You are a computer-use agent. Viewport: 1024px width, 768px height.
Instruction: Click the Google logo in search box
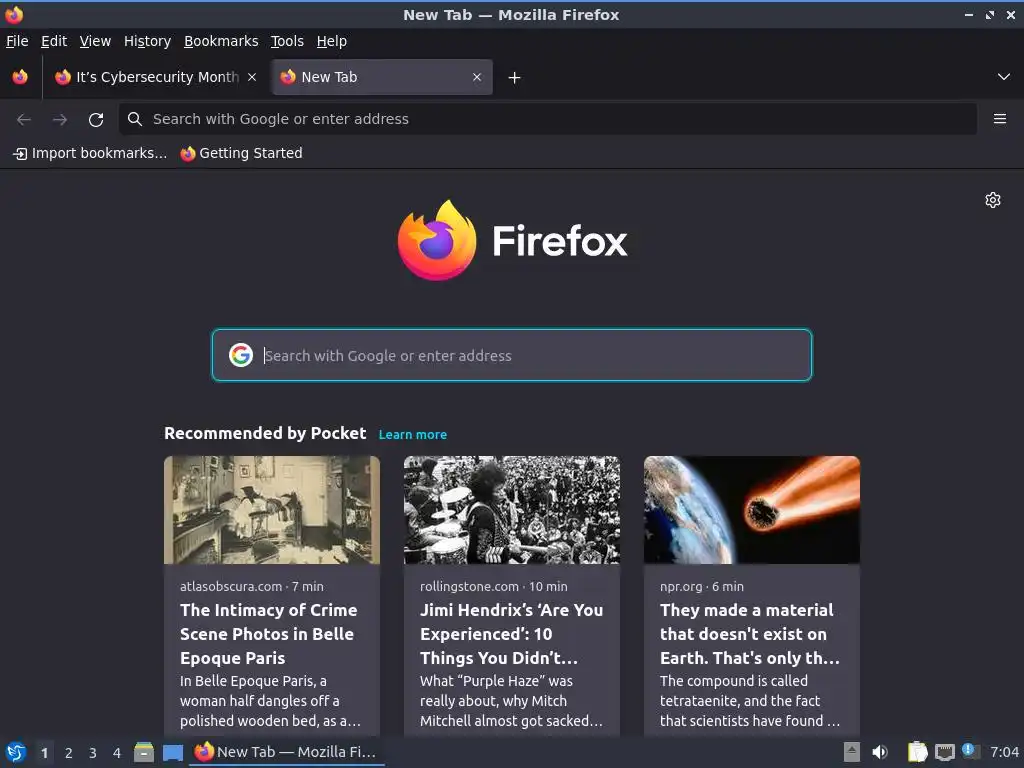[x=241, y=355]
